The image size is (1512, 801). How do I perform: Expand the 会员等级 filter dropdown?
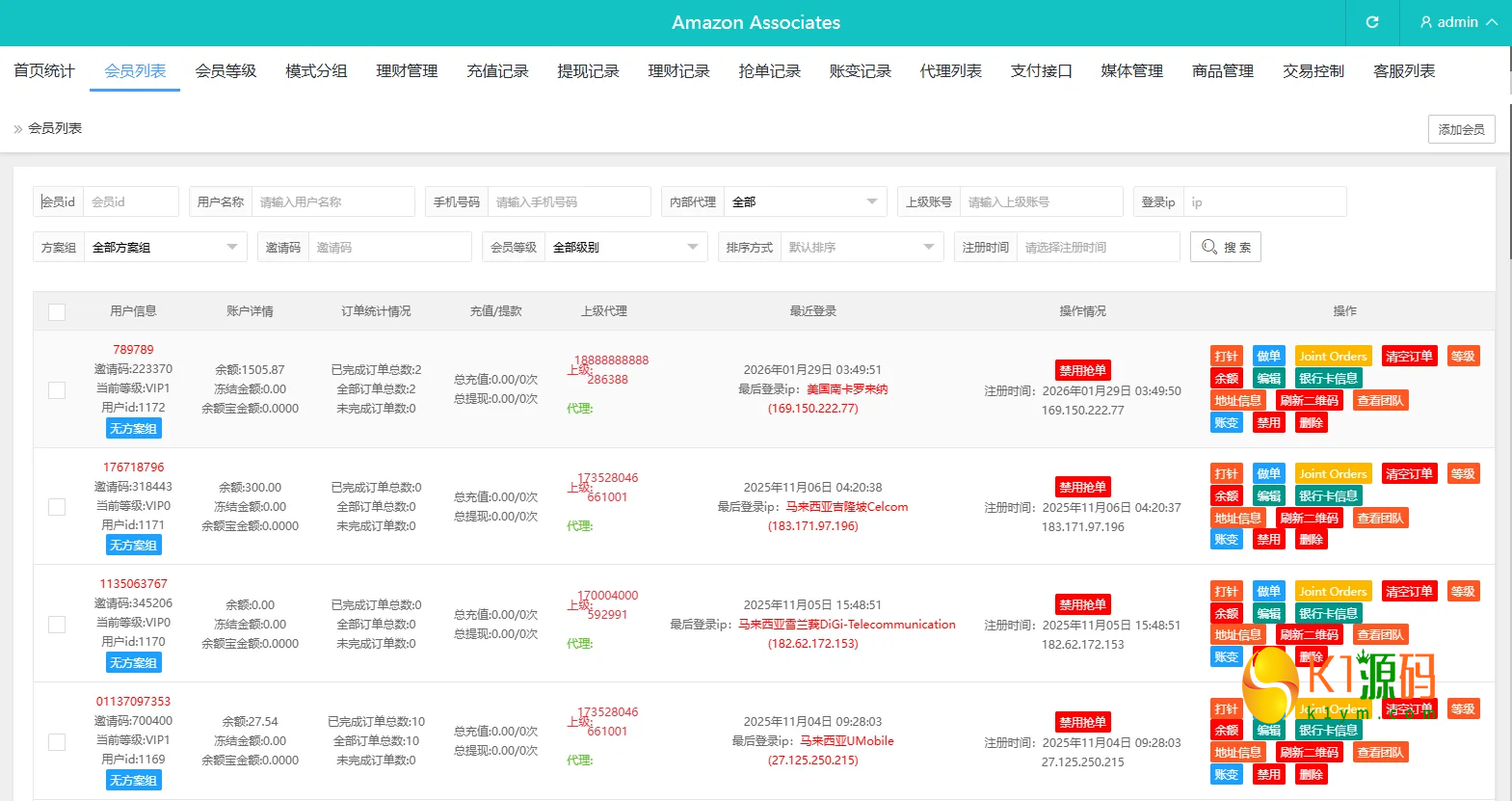coord(626,247)
